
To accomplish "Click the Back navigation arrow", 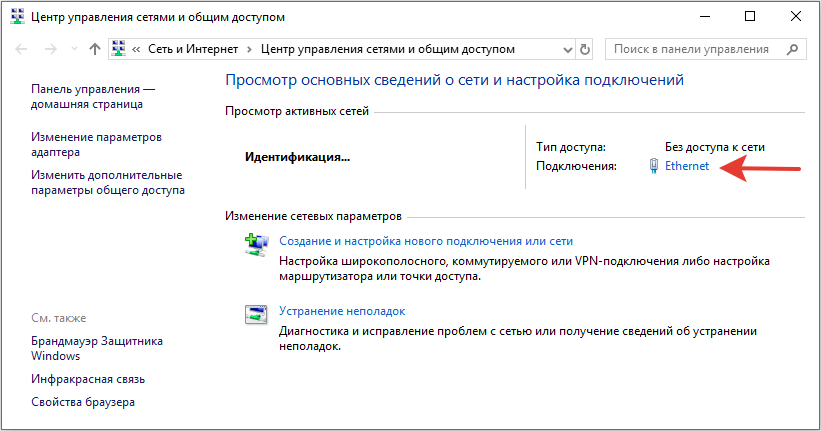I will click(x=24, y=49).
